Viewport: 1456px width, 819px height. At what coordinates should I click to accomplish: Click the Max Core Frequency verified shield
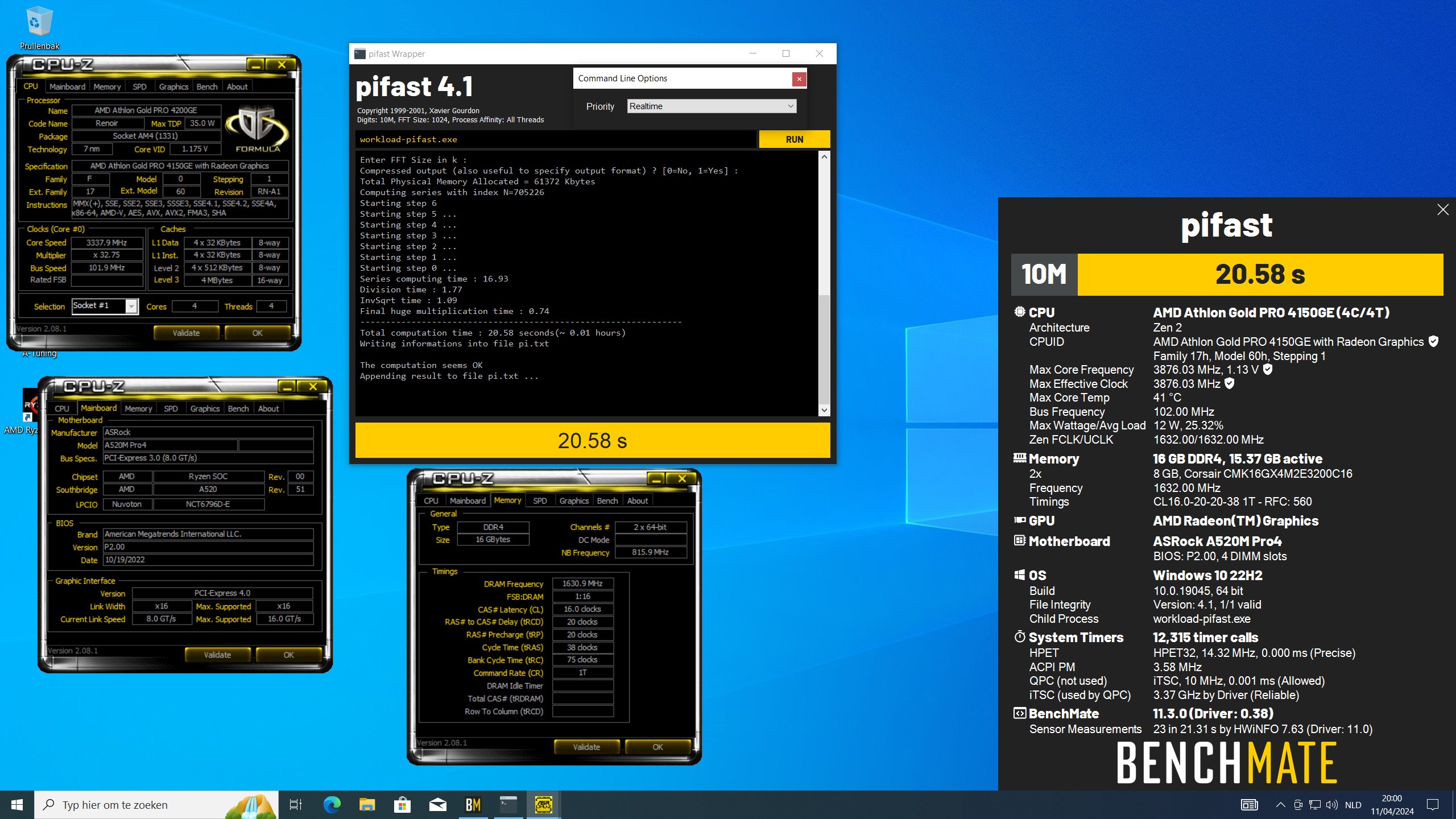[x=1268, y=369]
